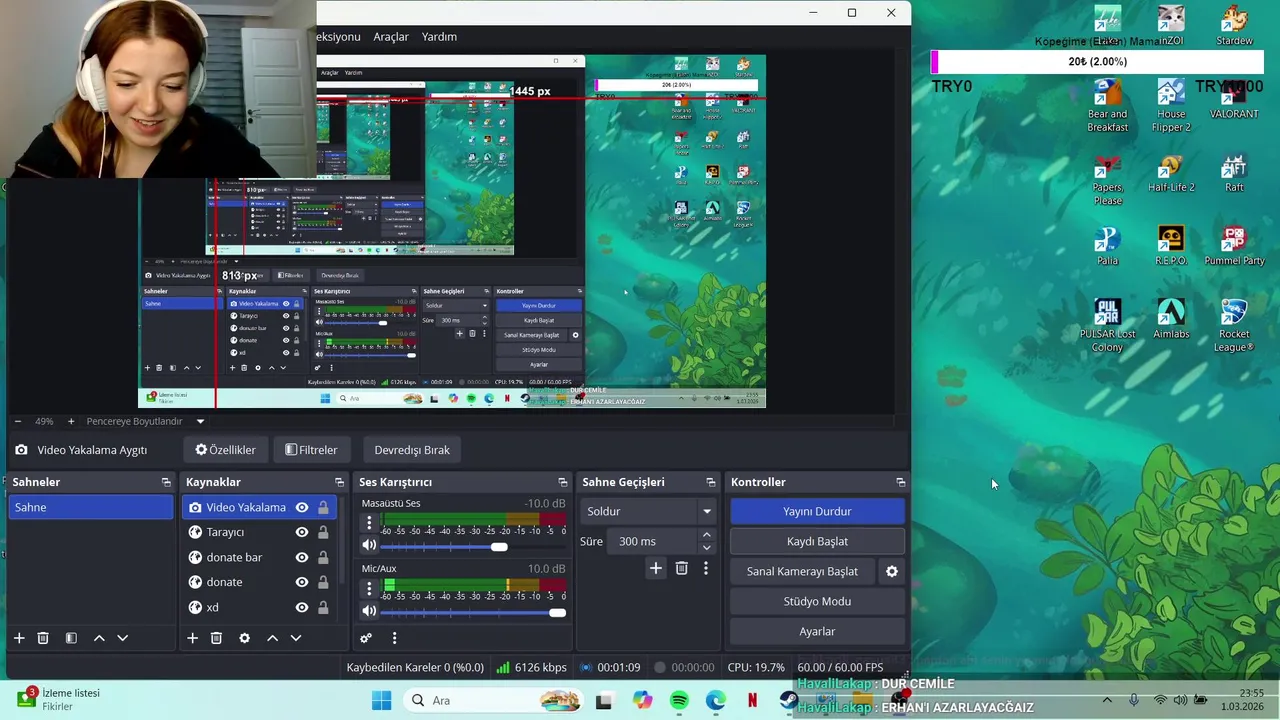The height and width of the screenshot is (720, 1280).
Task: Remove scene transition with trash icon
Action: 682,568
